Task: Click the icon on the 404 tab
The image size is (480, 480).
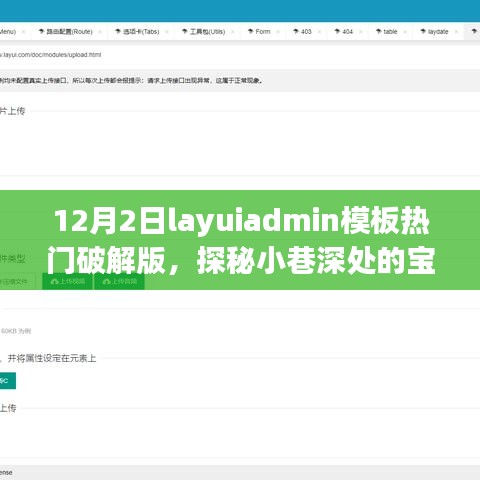Action: click(337, 31)
